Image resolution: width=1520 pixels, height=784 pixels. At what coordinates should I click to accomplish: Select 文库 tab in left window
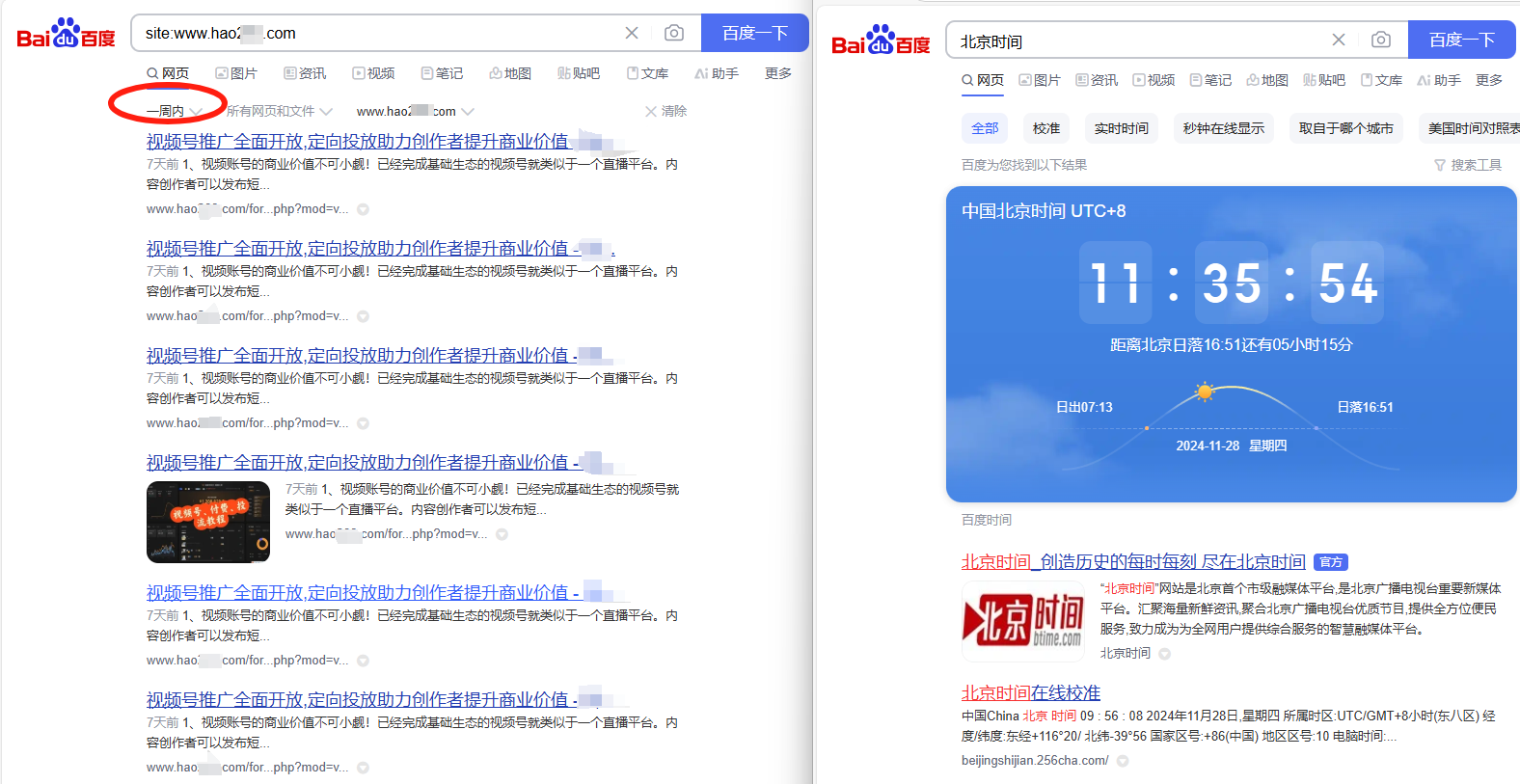point(647,73)
